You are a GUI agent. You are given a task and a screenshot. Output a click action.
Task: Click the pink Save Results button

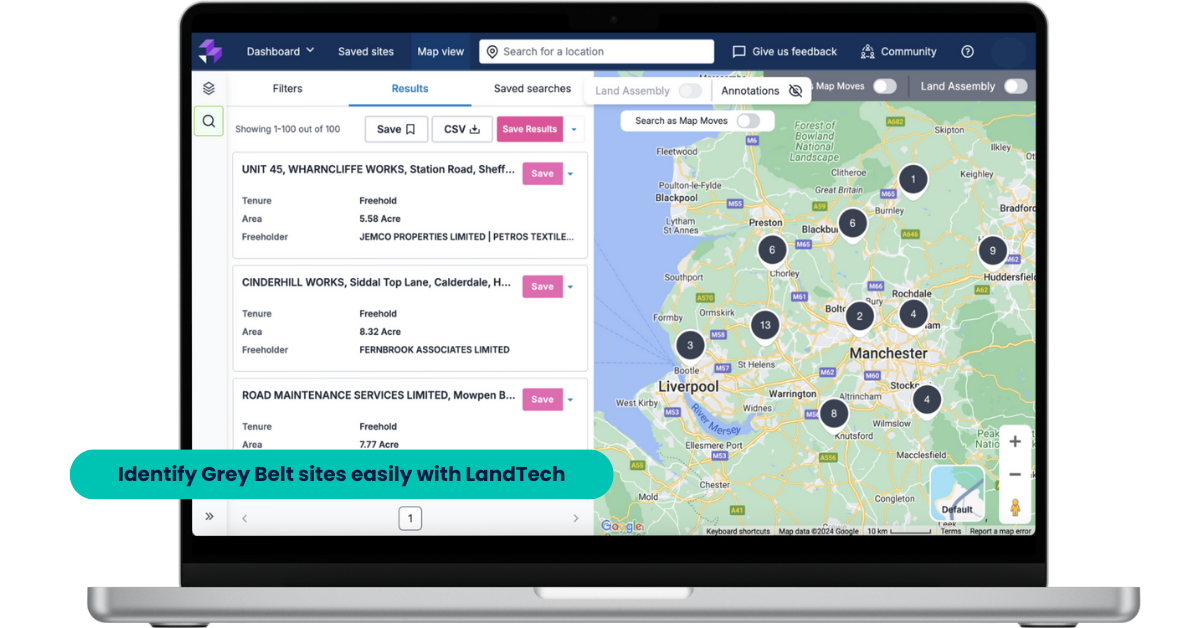coord(530,128)
